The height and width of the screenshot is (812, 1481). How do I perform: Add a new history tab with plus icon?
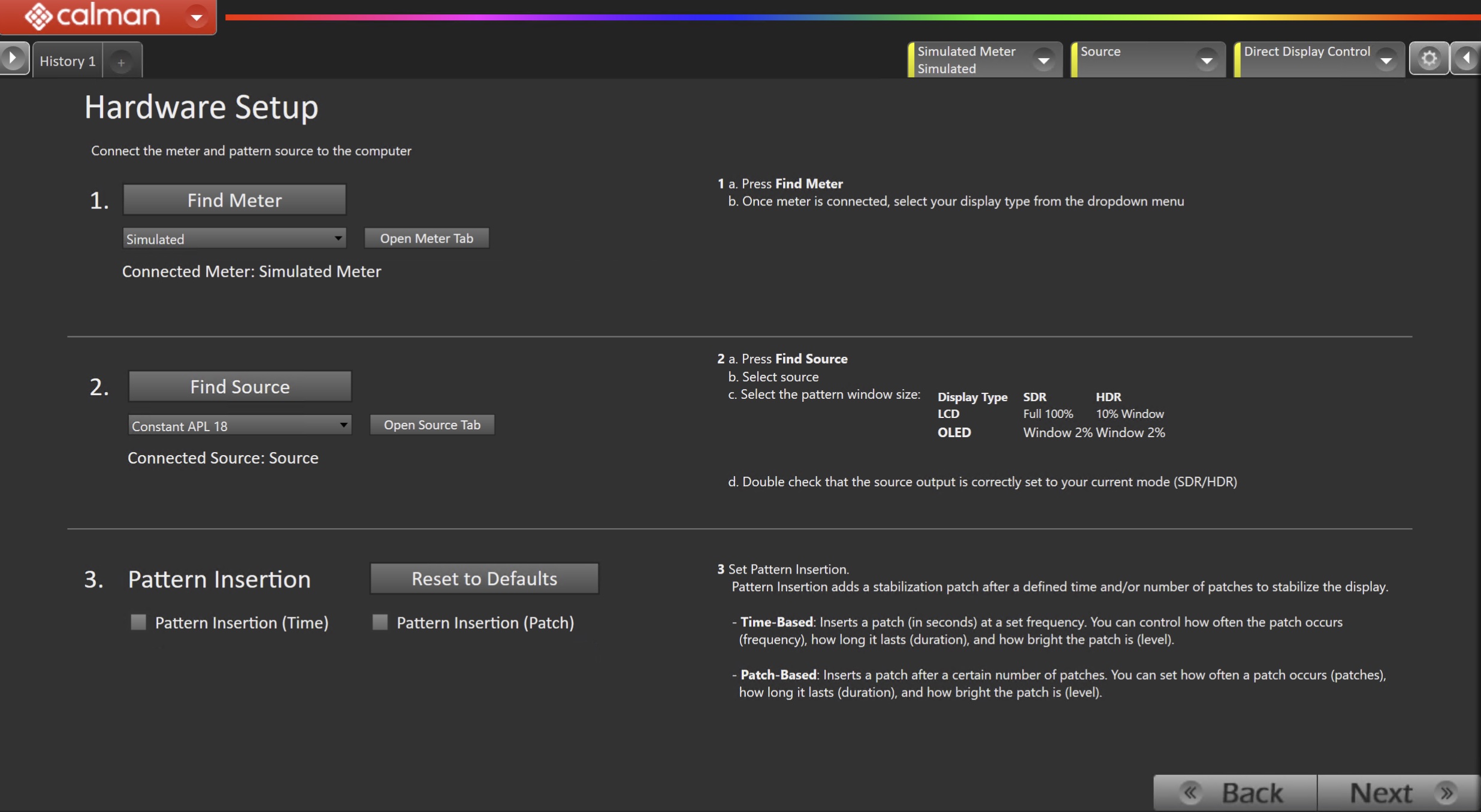121,62
